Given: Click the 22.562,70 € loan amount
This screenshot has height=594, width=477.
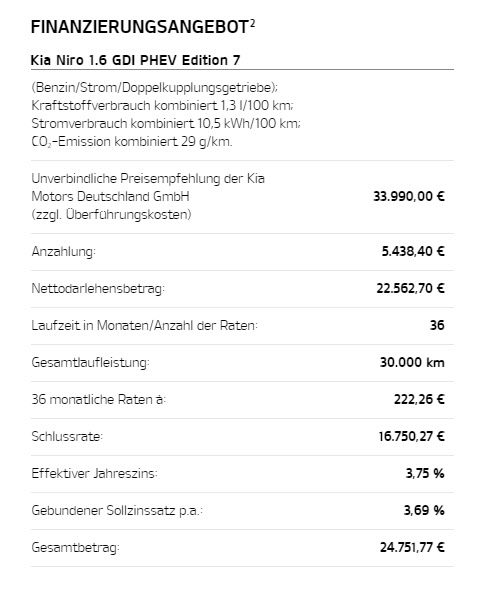Looking at the screenshot, I should tap(410, 289).
